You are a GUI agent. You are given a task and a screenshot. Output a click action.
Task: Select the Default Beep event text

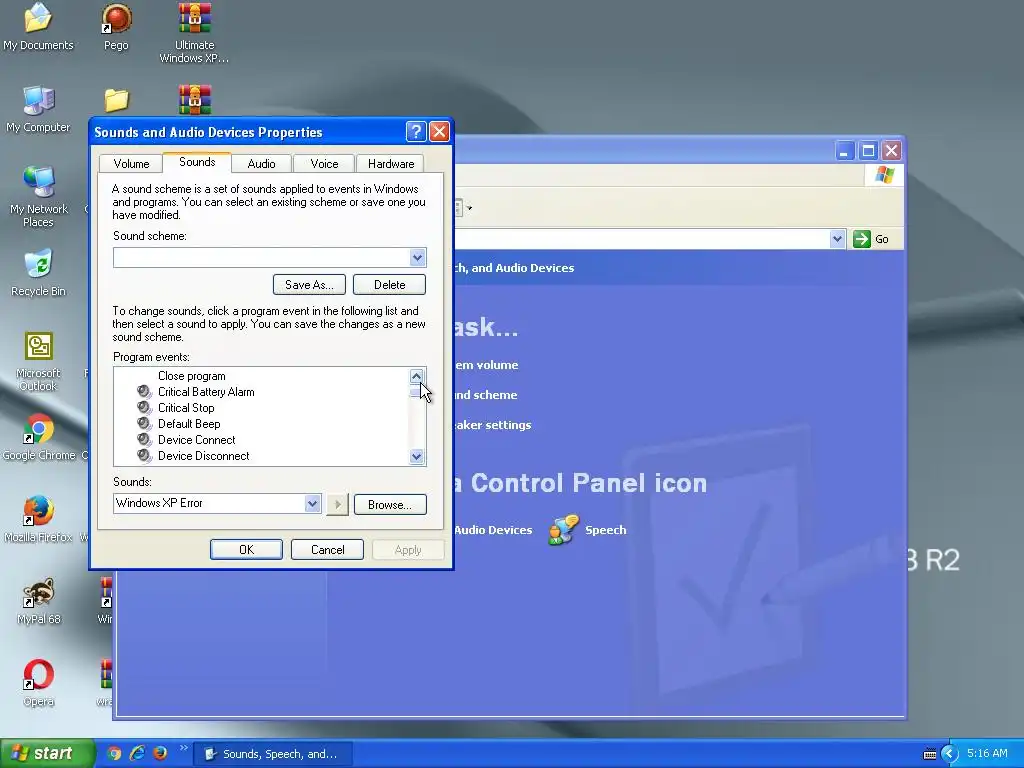tap(189, 424)
